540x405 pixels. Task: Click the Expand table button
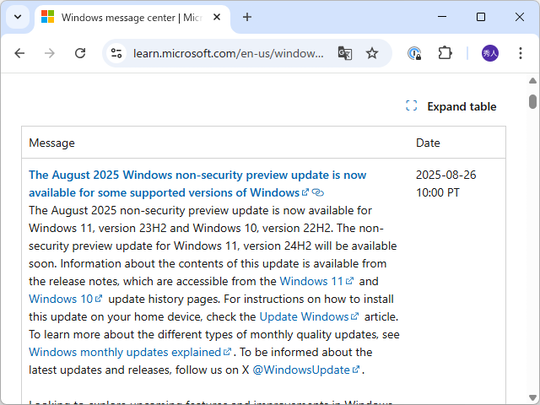coord(451,106)
